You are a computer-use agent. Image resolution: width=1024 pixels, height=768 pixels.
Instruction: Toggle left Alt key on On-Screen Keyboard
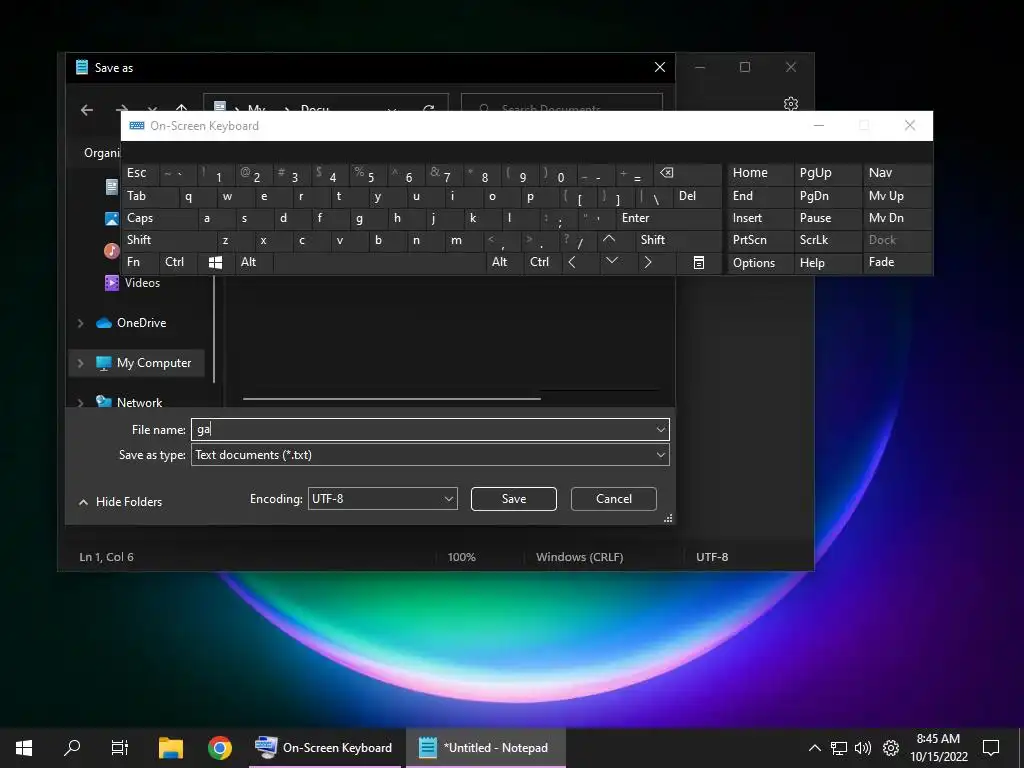pos(253,263)
